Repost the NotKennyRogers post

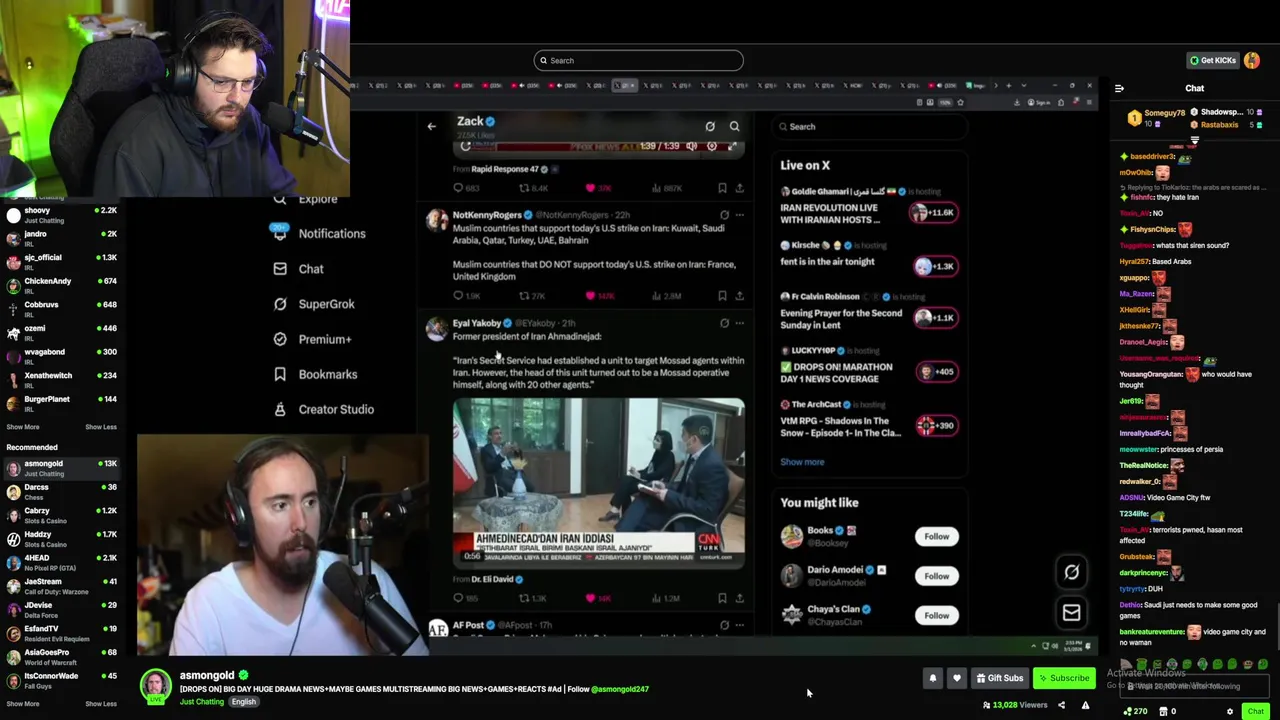524,296
